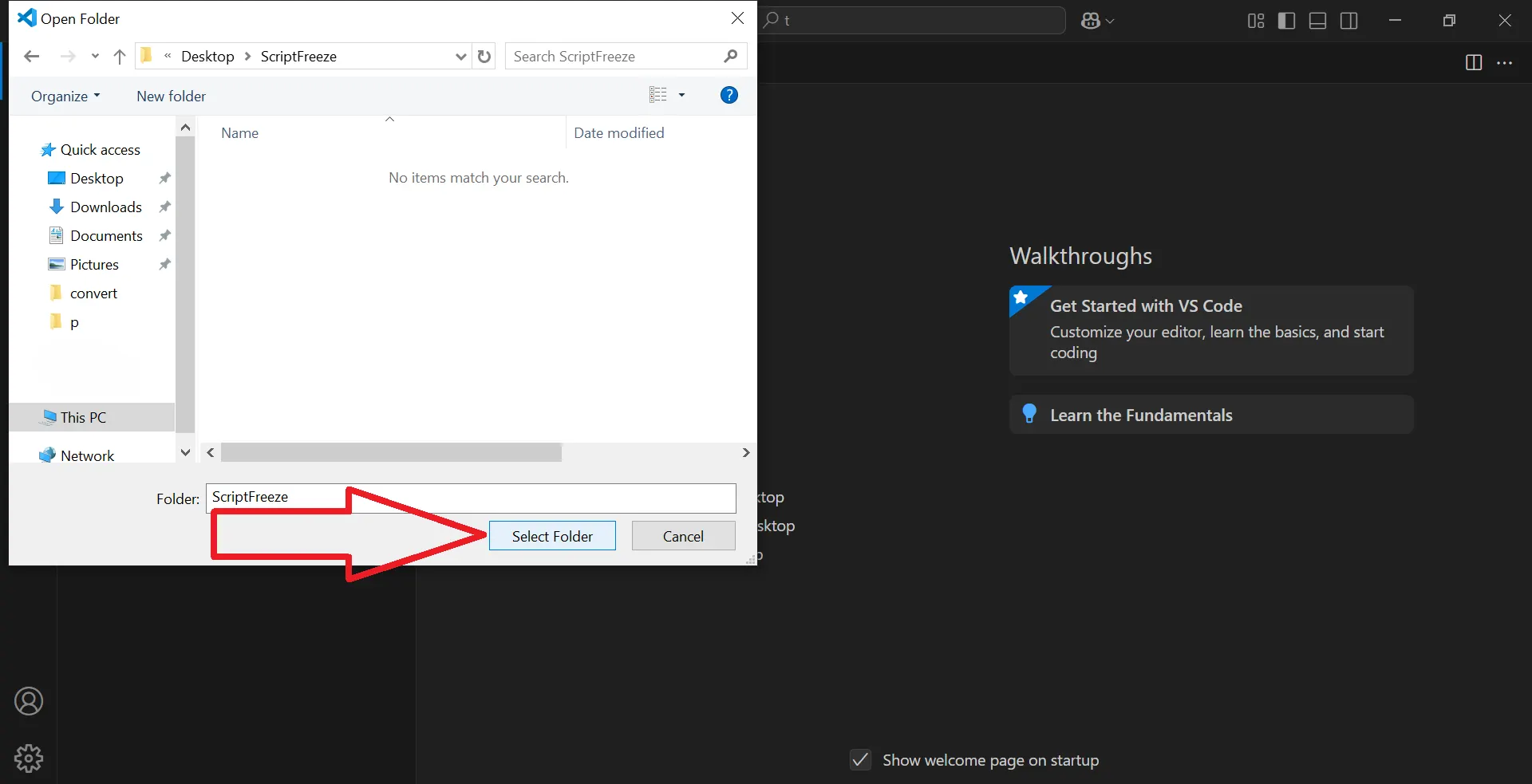Viewport: 1532px width, 784px height.
Task: Expand the address bar path history dropdown
Action: 460,57
